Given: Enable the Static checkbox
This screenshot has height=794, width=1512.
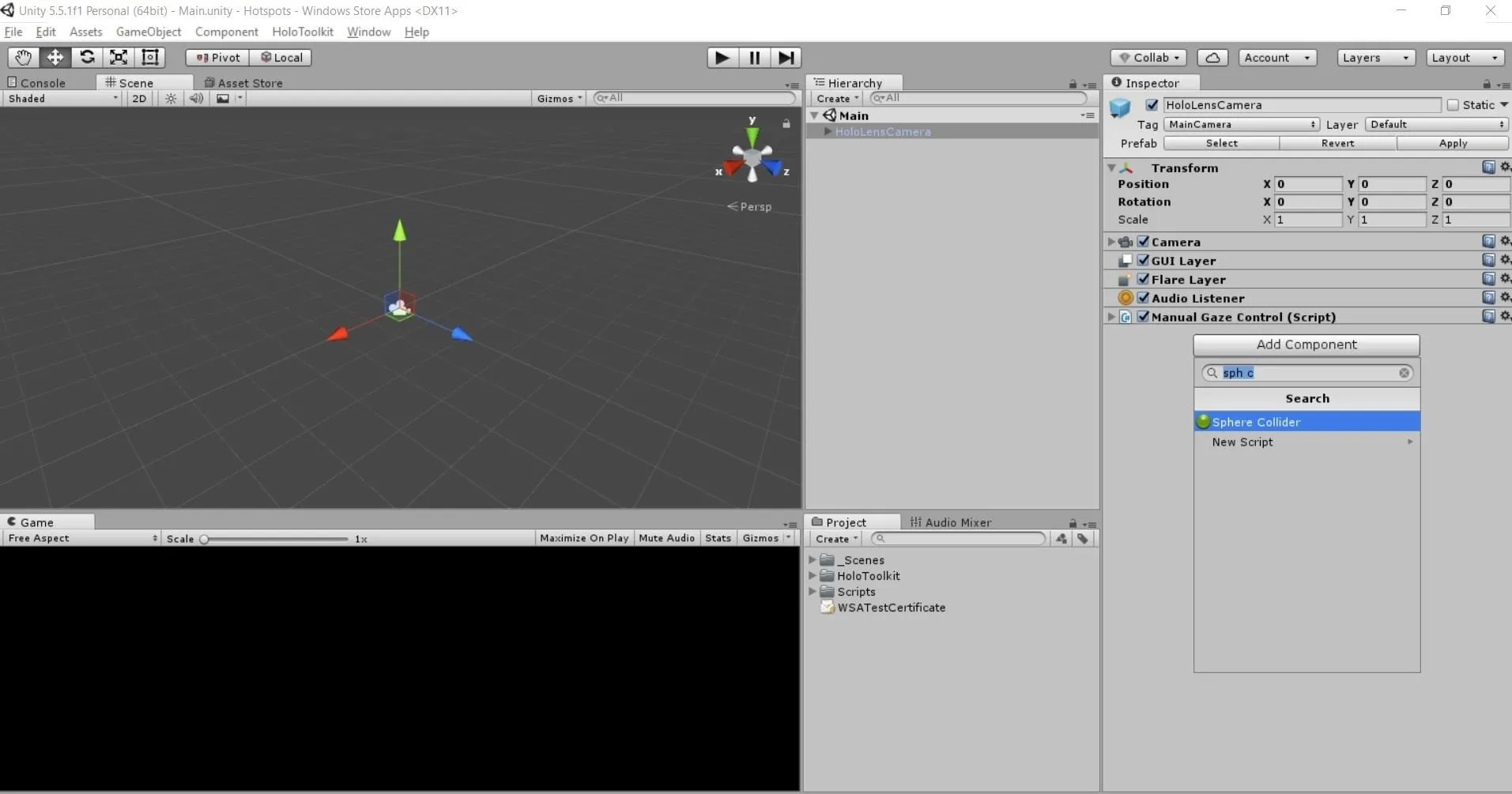Looking at the screenshot, I should [1453, 105].
